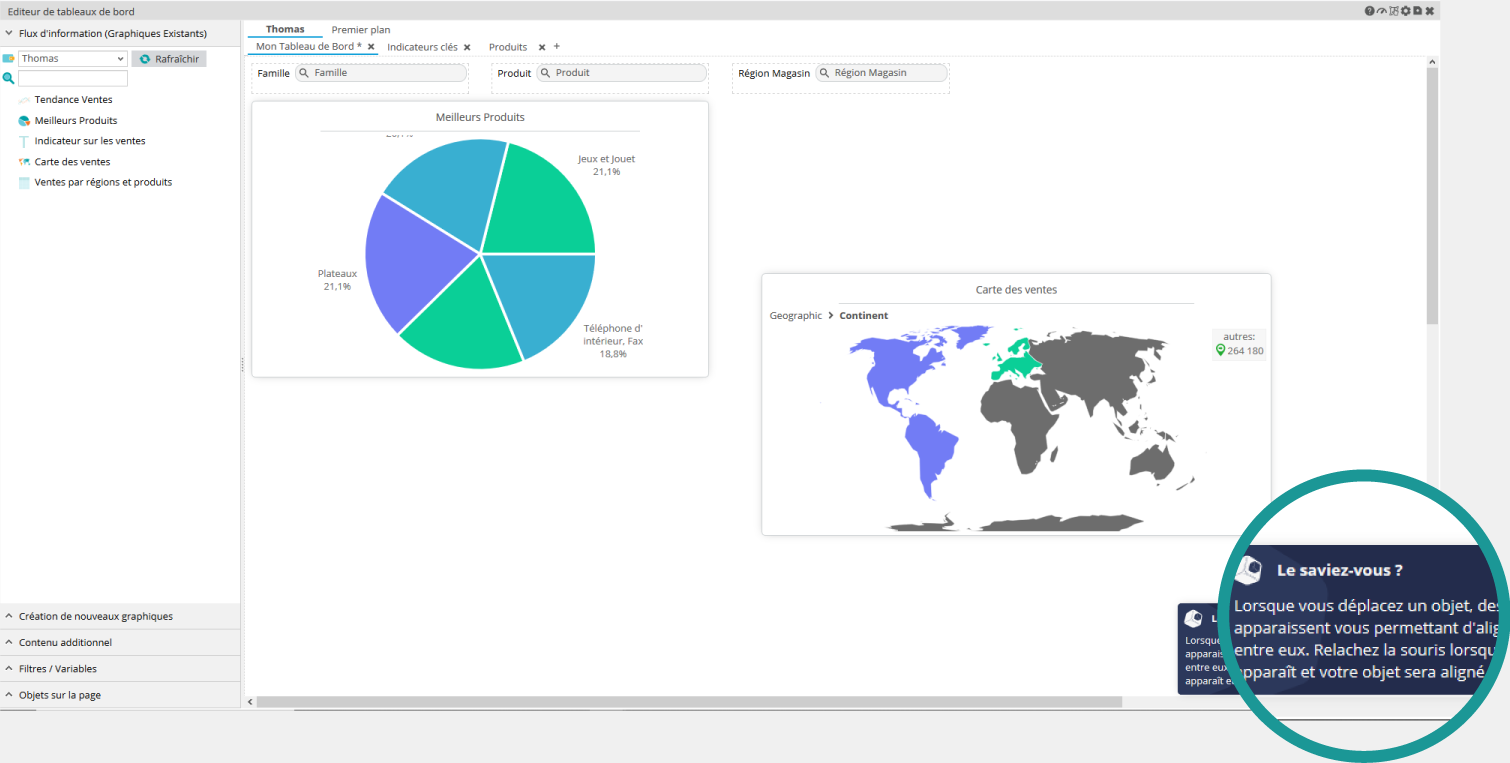Screen dimensions: 1510x763
Task: Close the dashboard editor with the X icon
Action: [x=1430, y=11]
